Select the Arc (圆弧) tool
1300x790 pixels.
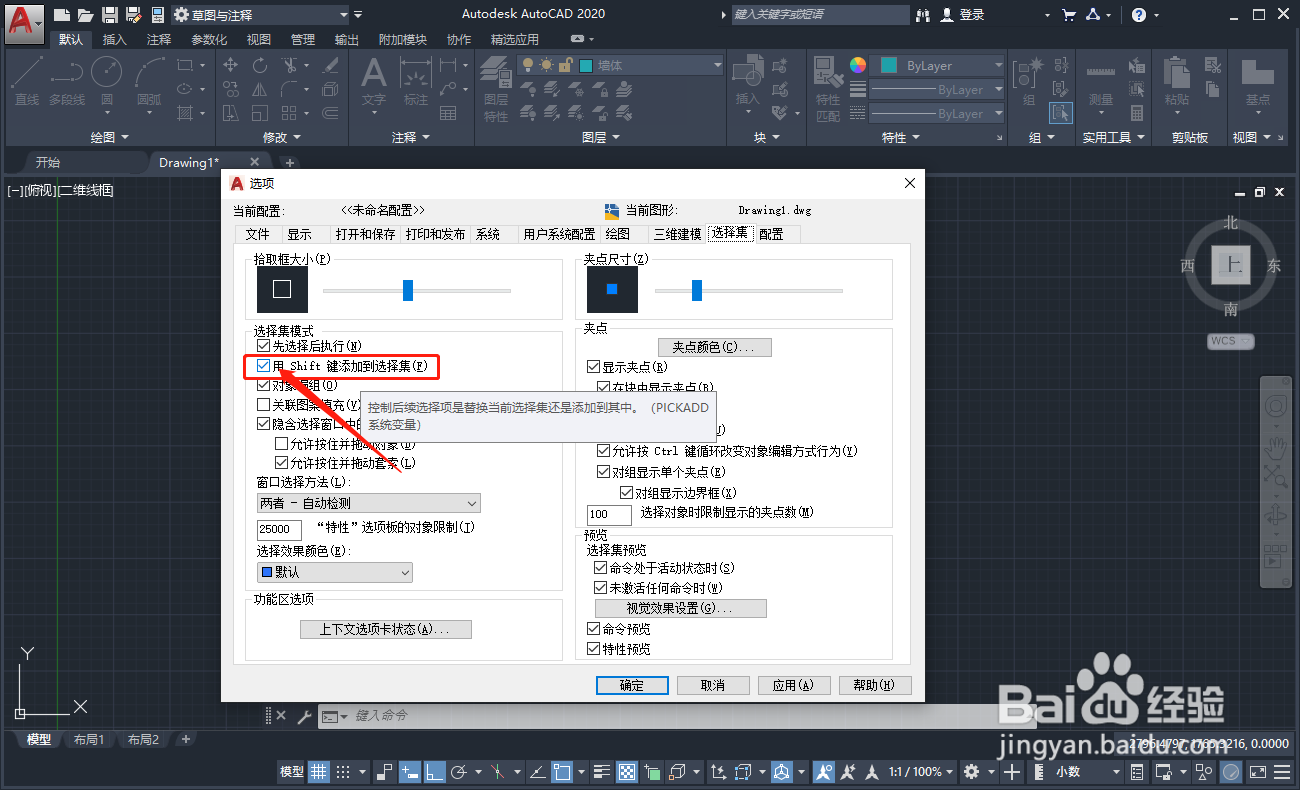[x=149, y=80]
